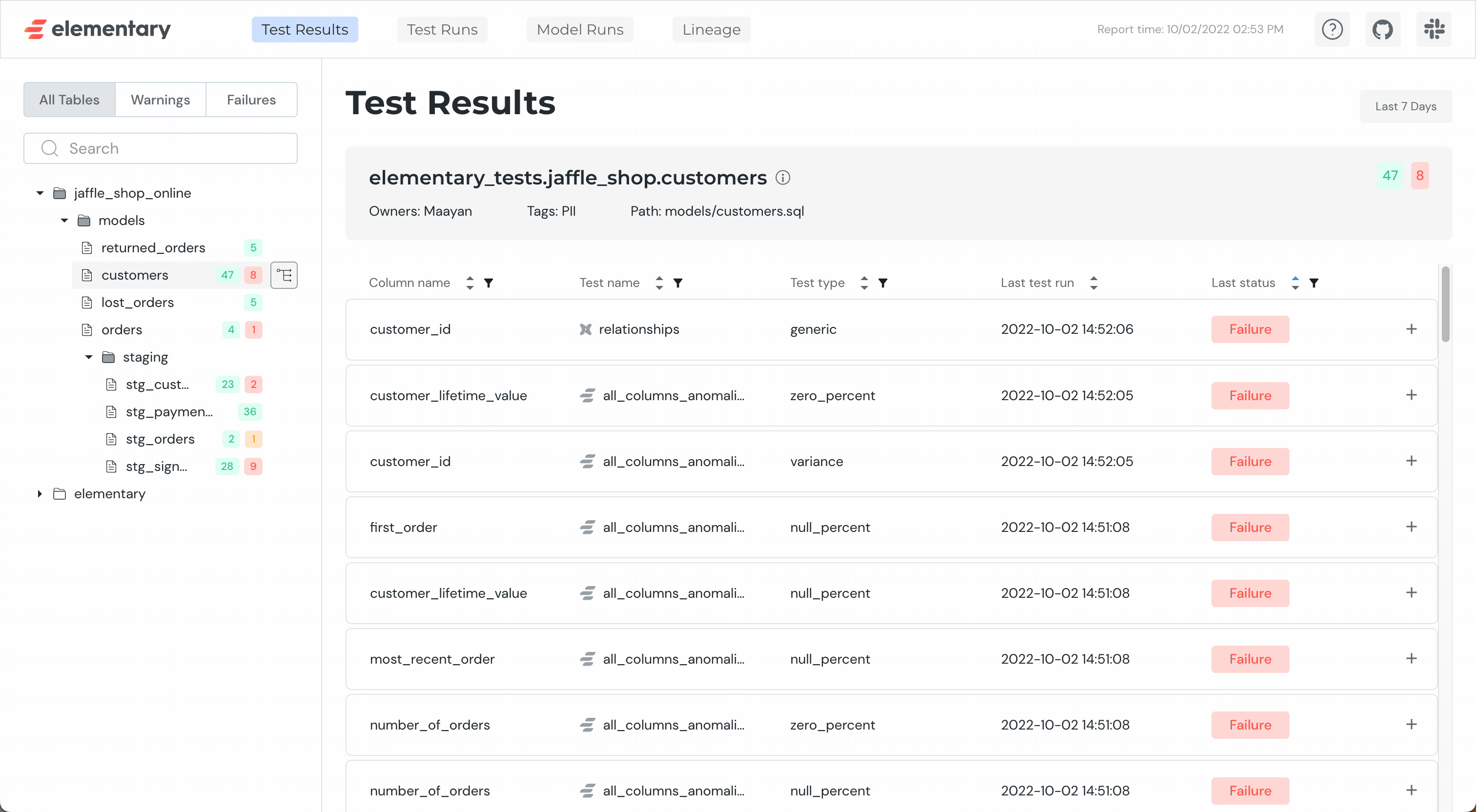Click the table Search field

pos(161,148)
